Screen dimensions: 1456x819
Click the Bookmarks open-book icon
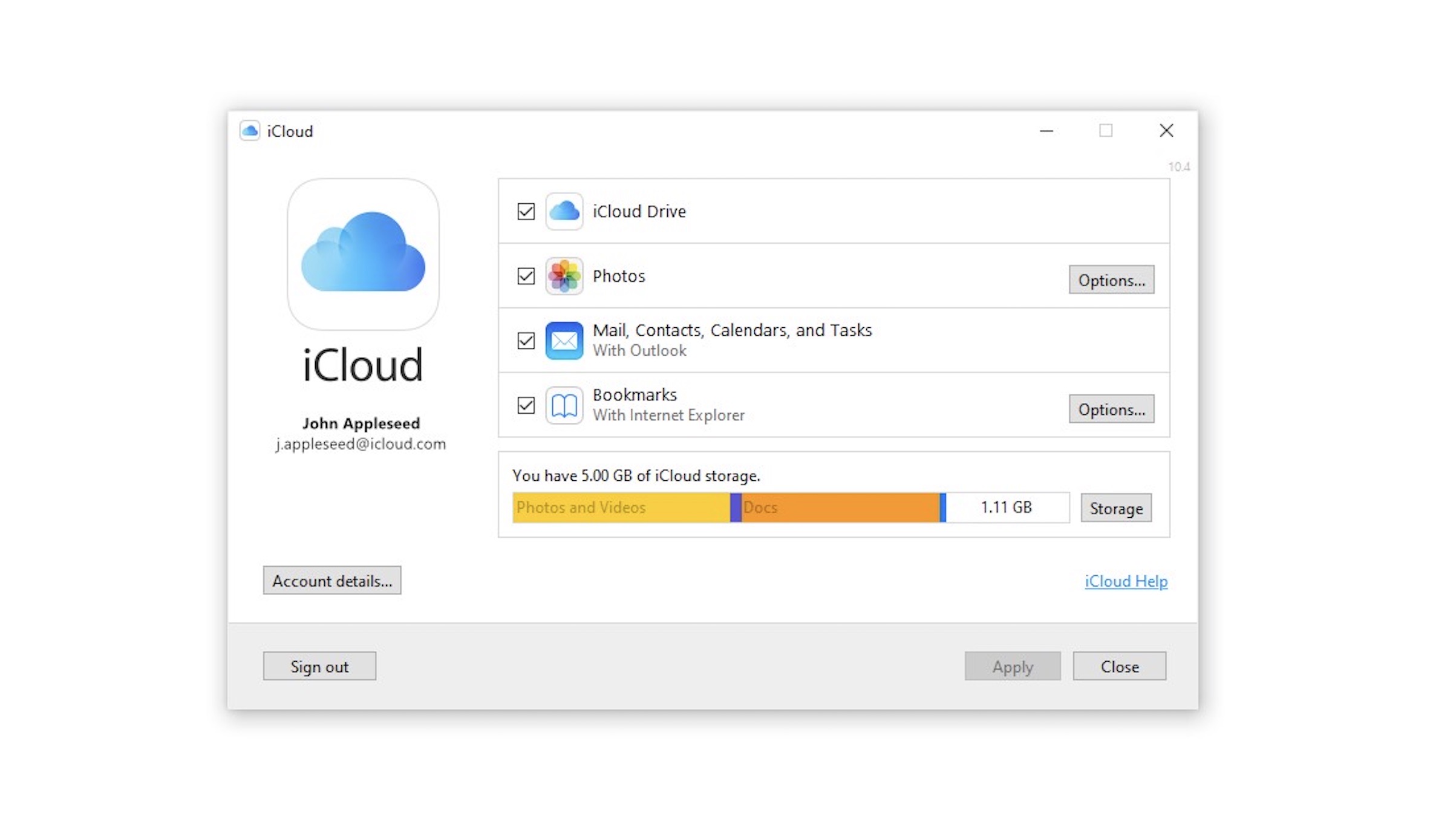[564, 405]
